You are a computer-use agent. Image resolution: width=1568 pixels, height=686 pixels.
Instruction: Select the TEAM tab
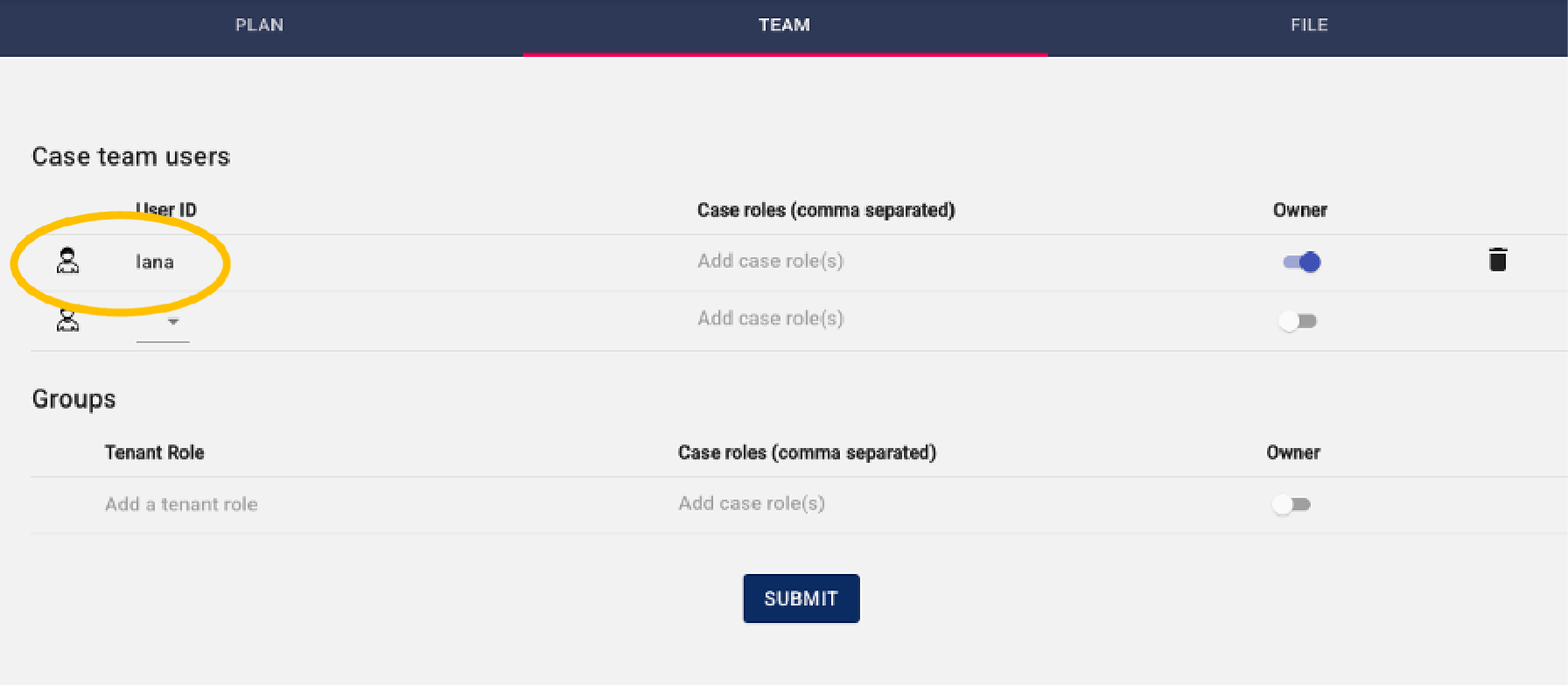click(784, 25)
